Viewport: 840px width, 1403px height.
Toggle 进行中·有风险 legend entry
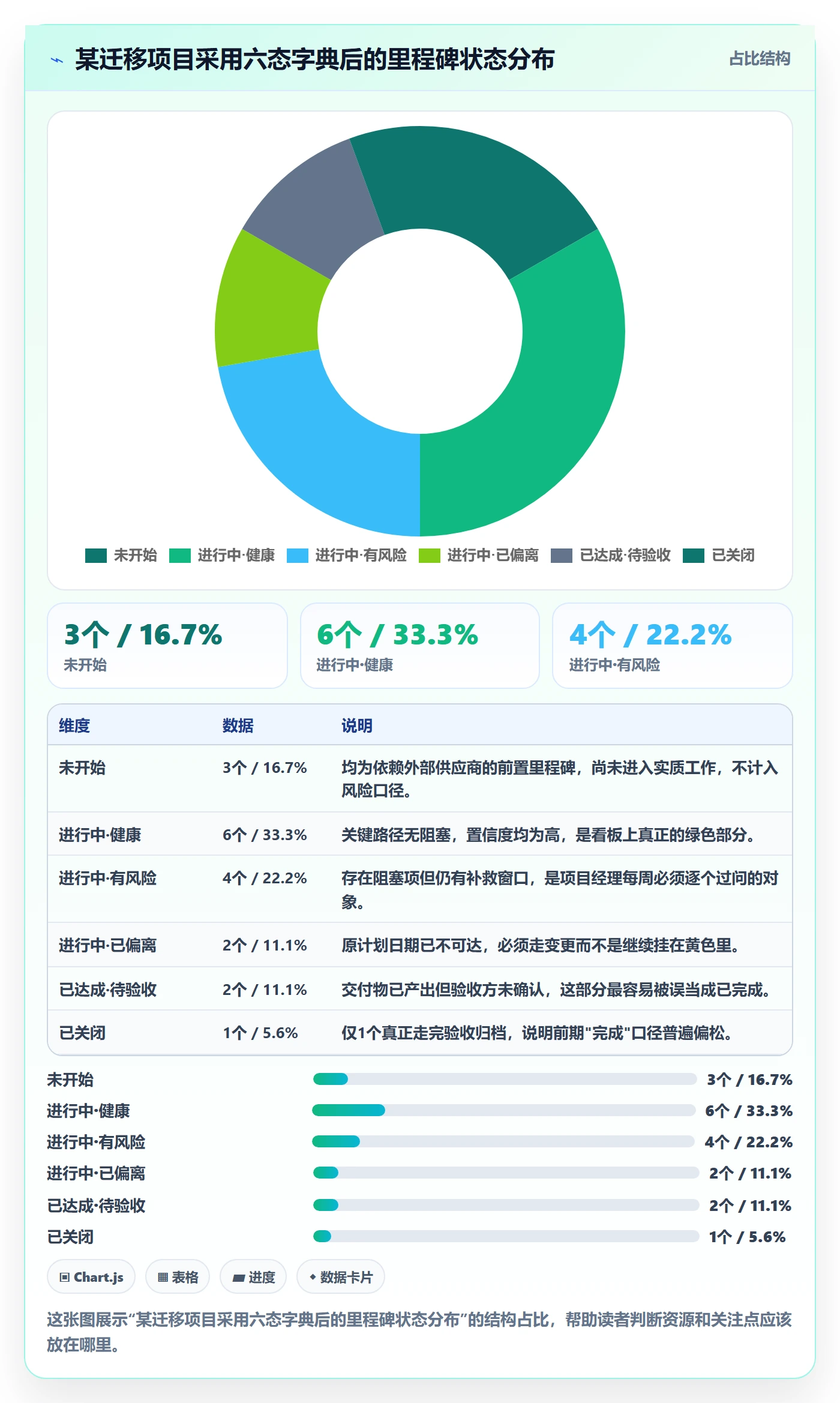pyautogui.click(x=347, y=556)
